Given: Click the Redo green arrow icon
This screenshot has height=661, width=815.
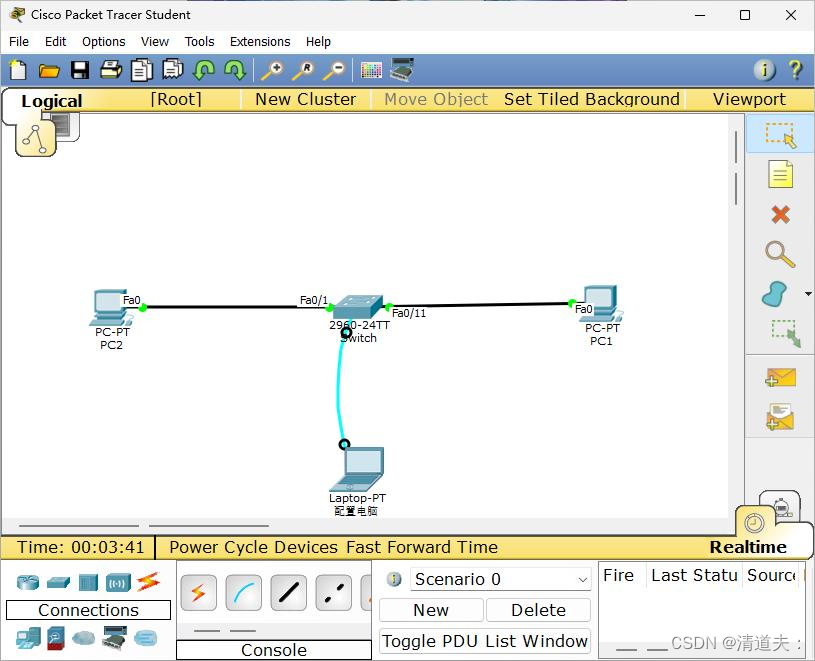Looking at the screenshot, I should 234,70.
